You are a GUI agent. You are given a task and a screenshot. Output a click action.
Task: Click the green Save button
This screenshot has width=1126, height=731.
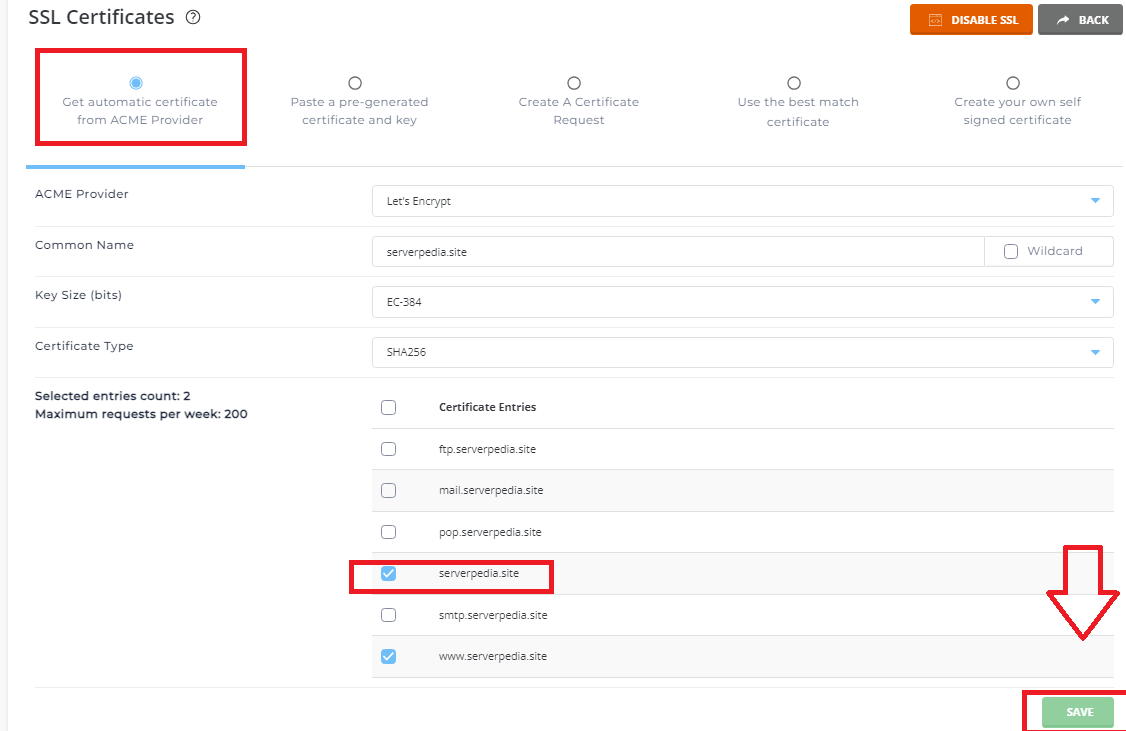pyautogui.click(x=1079, y=712)
